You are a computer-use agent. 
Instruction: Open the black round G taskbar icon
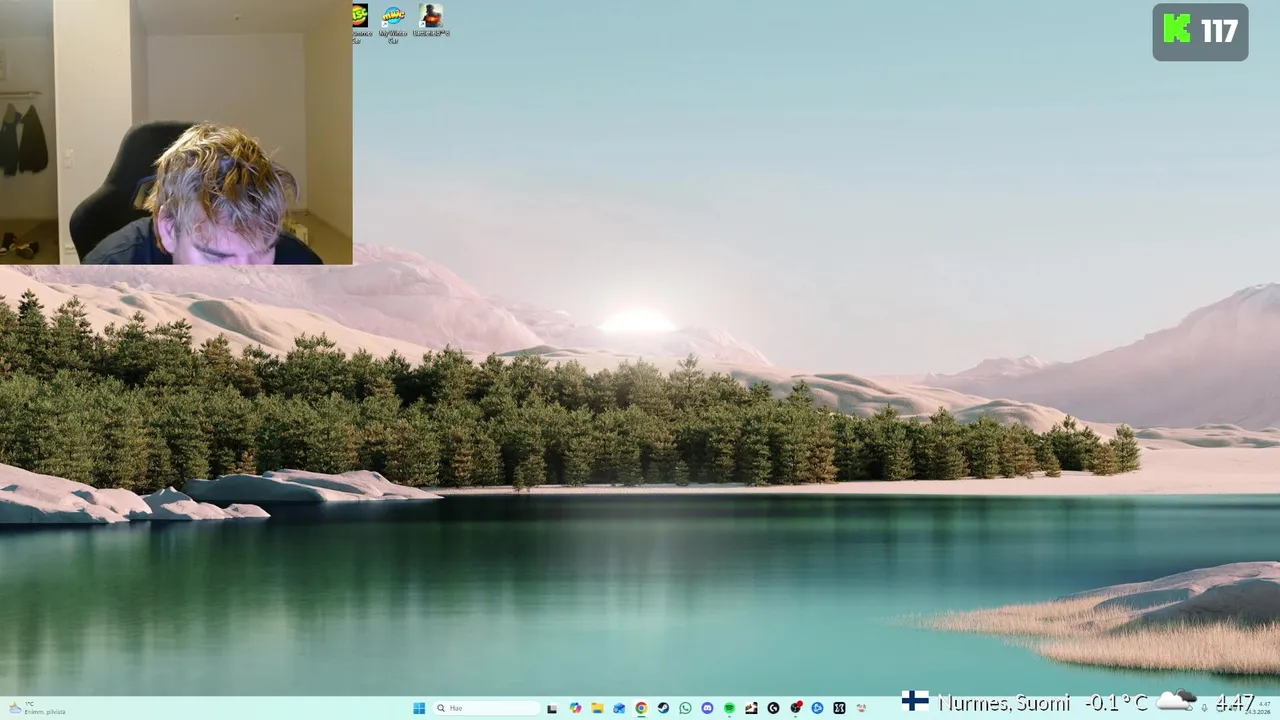pos(773,708)
